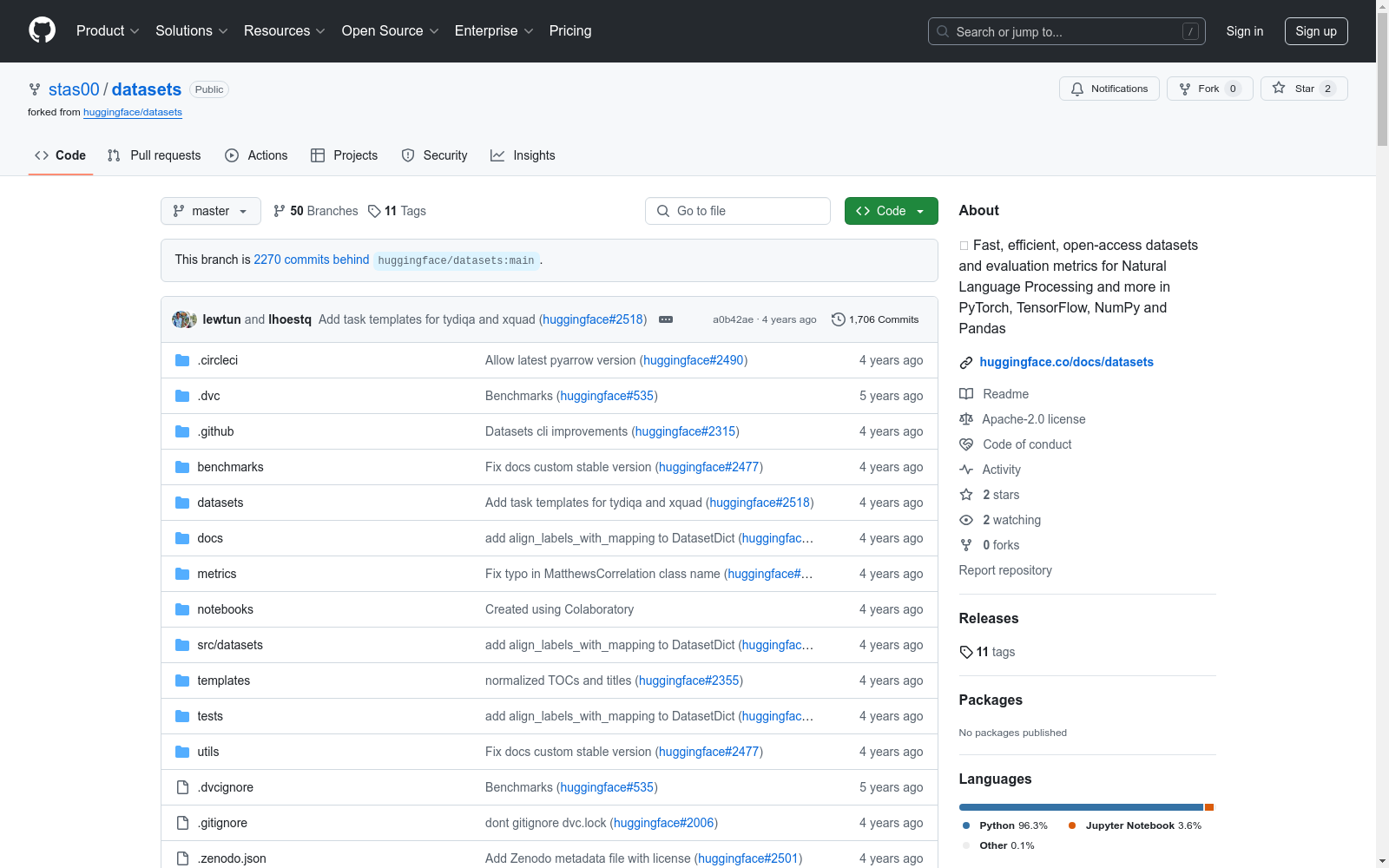Screen dimensions: 1389x868
Task: Switch to the Code tab
Action: click(61, 155)
